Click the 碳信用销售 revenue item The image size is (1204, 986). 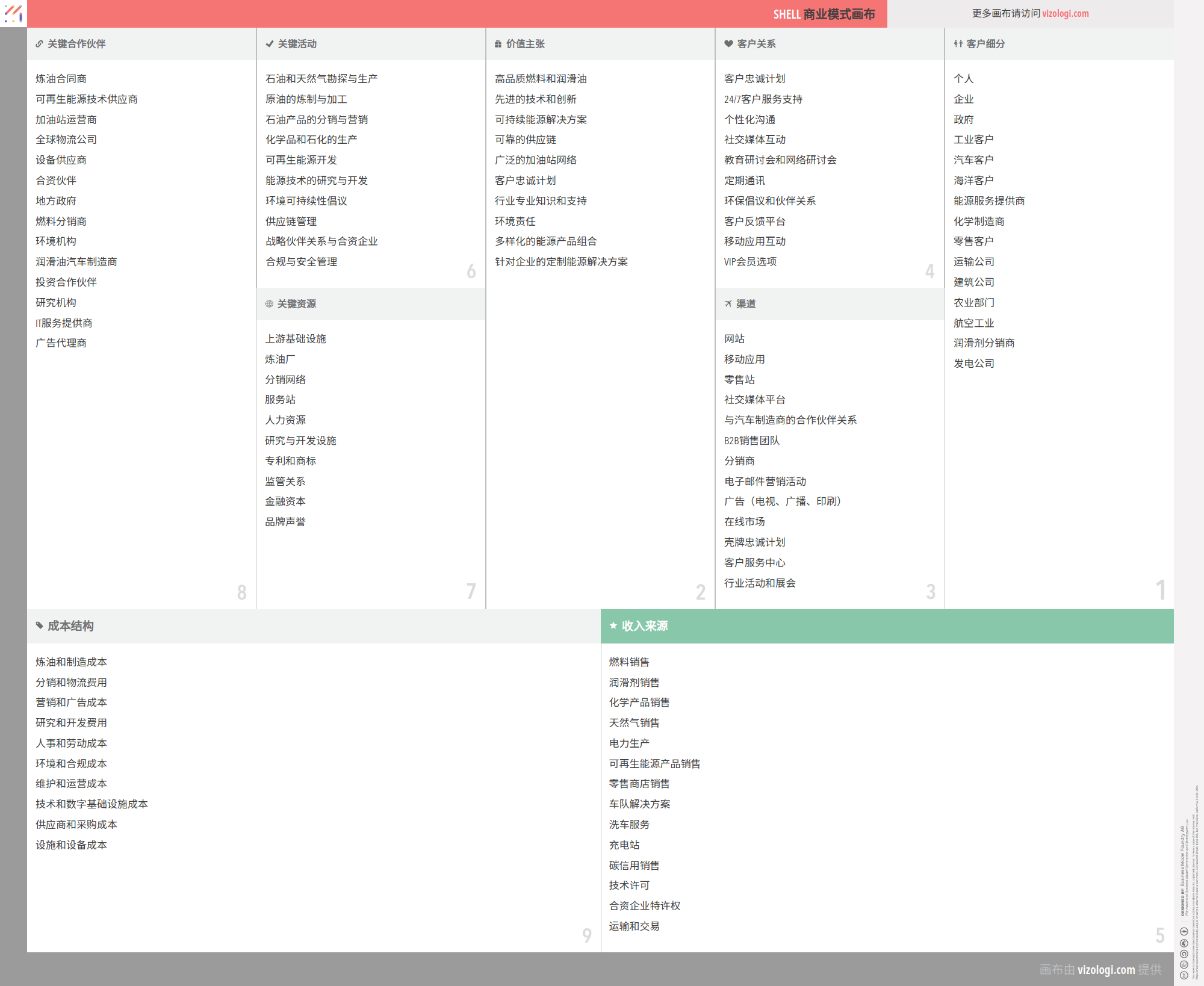(634, 865)
